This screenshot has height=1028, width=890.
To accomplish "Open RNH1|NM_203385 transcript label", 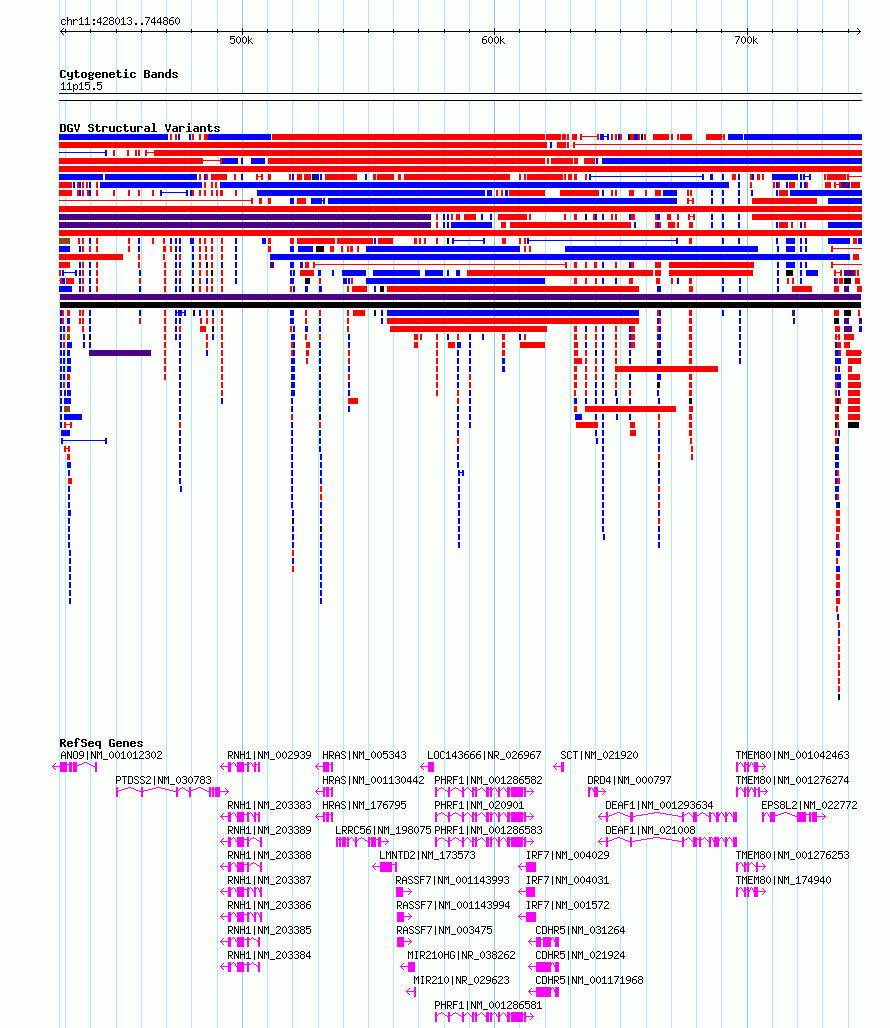I will [x=269, y=930].
